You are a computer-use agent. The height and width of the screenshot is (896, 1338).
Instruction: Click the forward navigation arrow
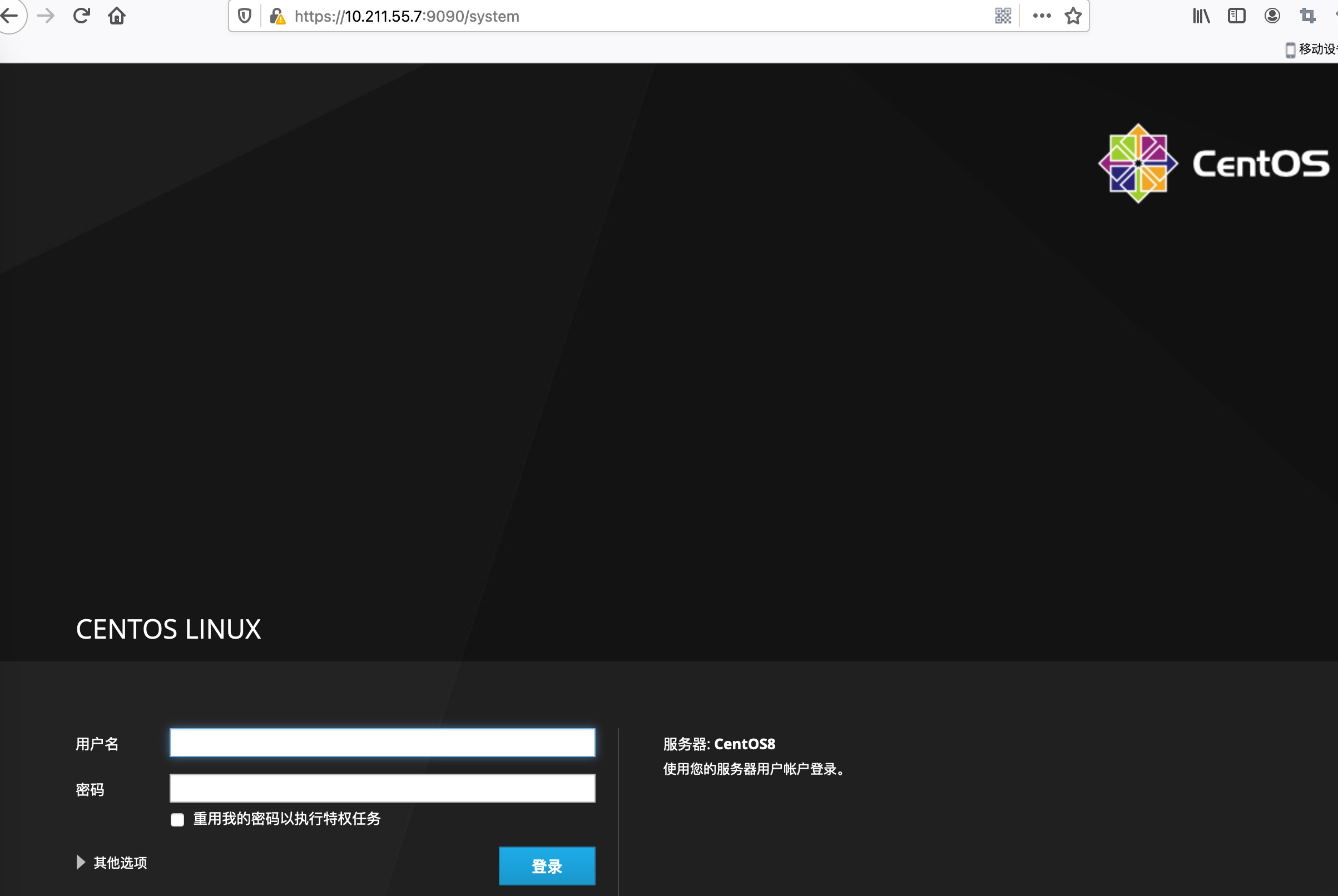[x=46, y=16]
